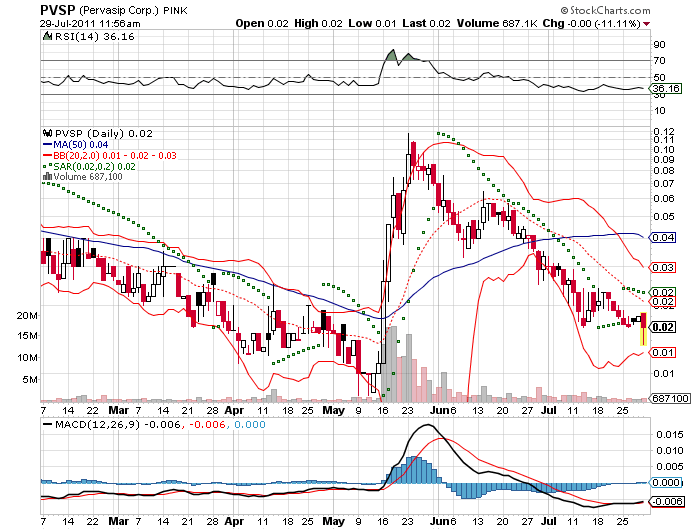The image size is (700, 530).
Task: Click the (Pervasip Corp.) company name
Action: click(x=119, y=10)
